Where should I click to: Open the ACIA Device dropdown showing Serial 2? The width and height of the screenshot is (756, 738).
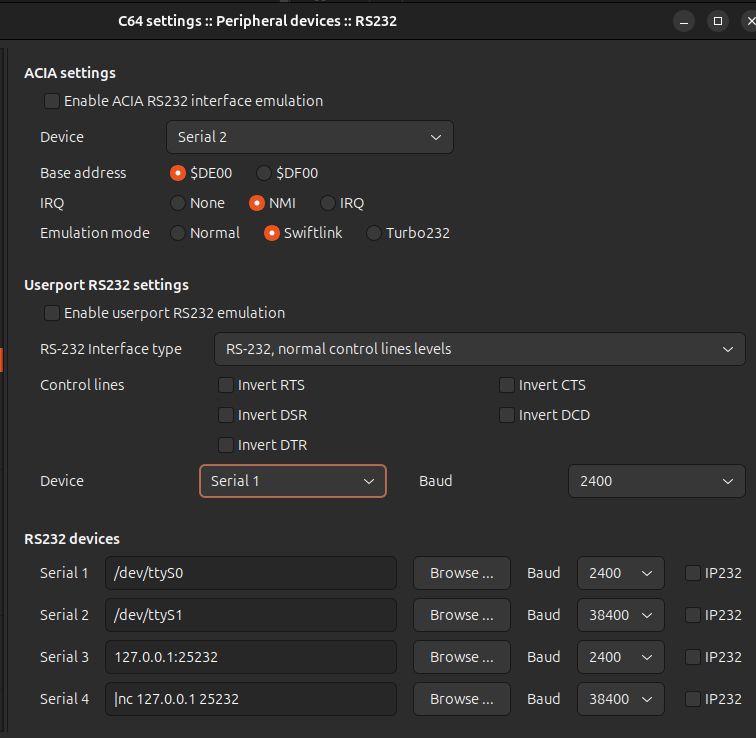point(310,137)
